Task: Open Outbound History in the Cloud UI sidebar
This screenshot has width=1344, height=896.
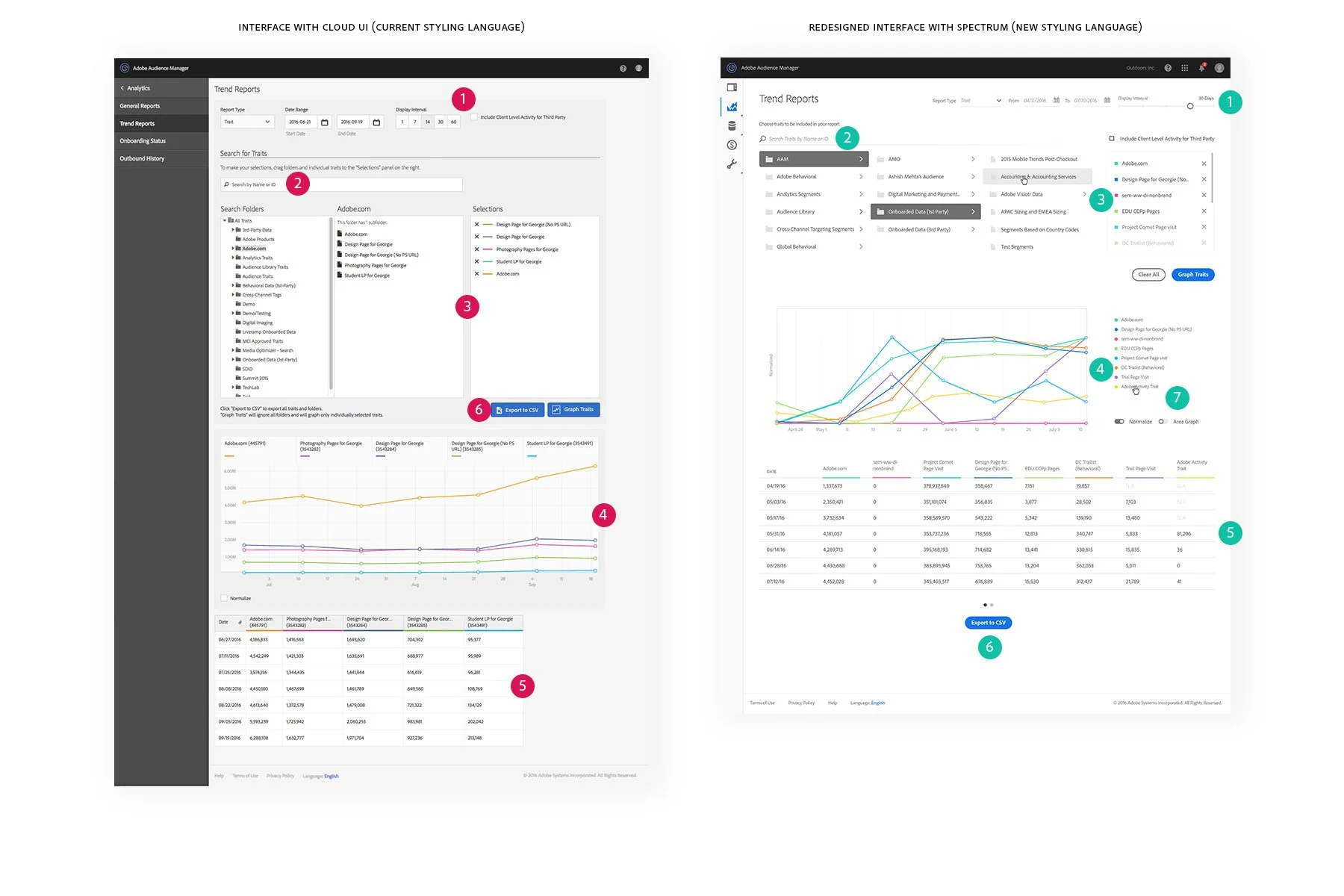Action: tap(161, 158)
